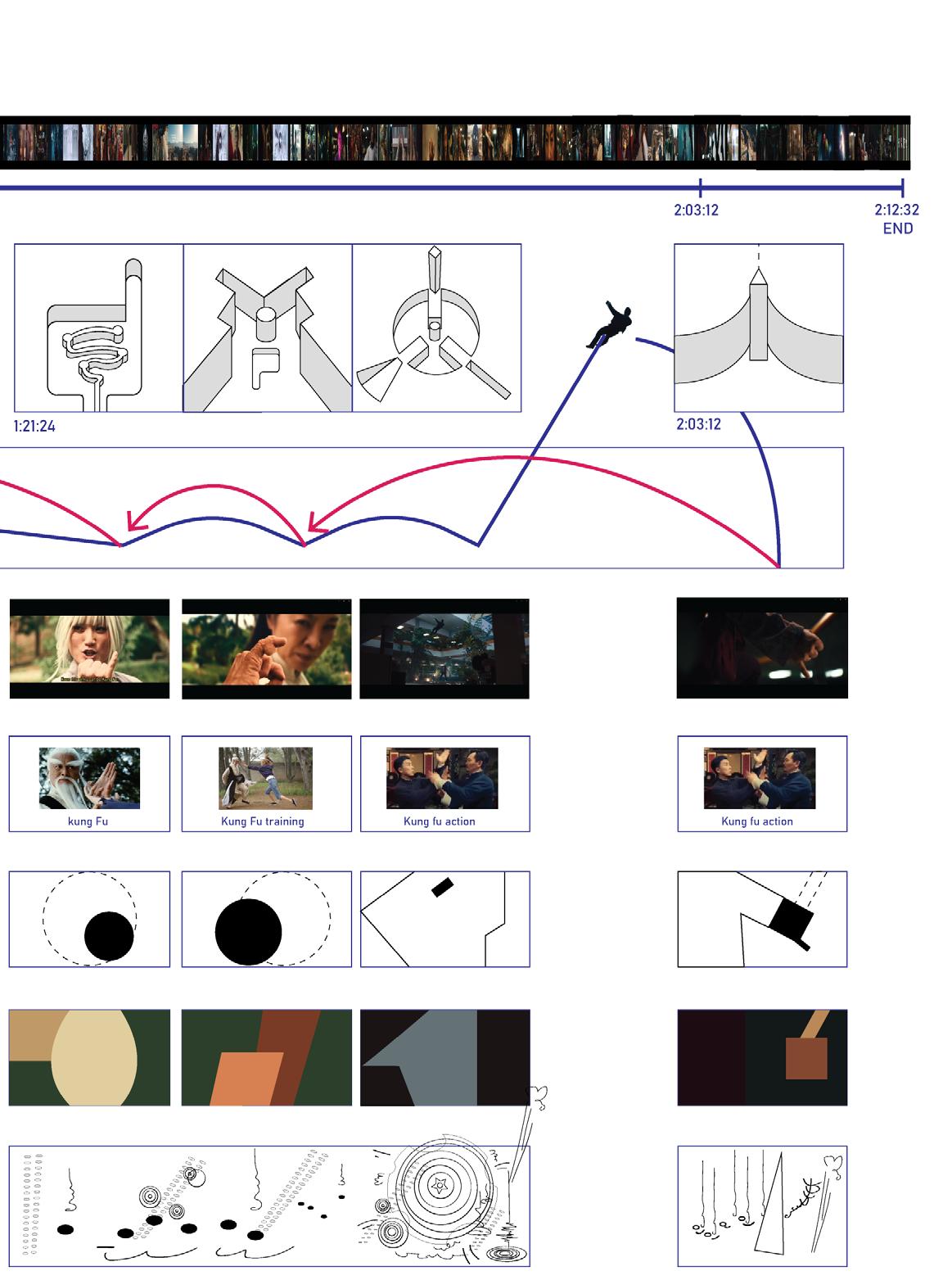Open the film still with outstretched hand
Screen dimensions: 952x1280
(266, 649)
